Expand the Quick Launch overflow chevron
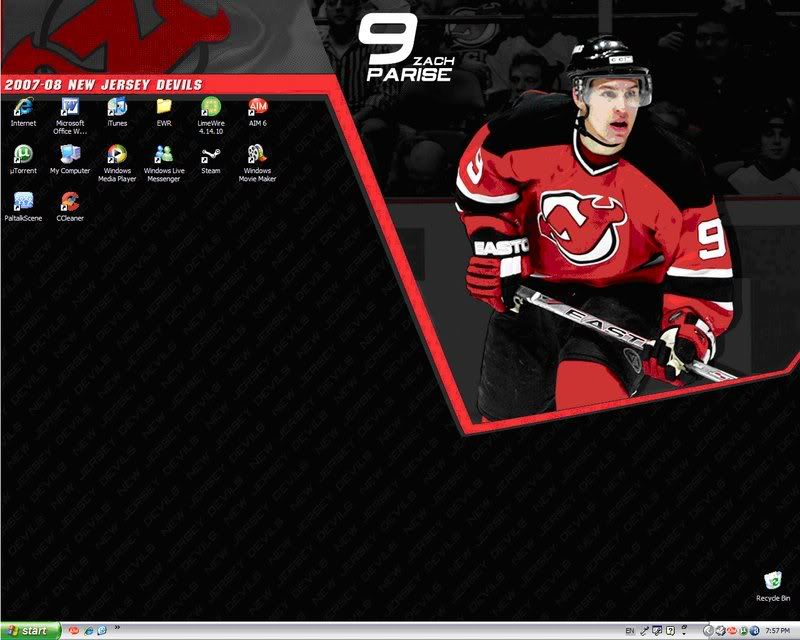Image resolution: width=800 pixels, height=640 pixels. pyautogui.click(x=117, y=628)
